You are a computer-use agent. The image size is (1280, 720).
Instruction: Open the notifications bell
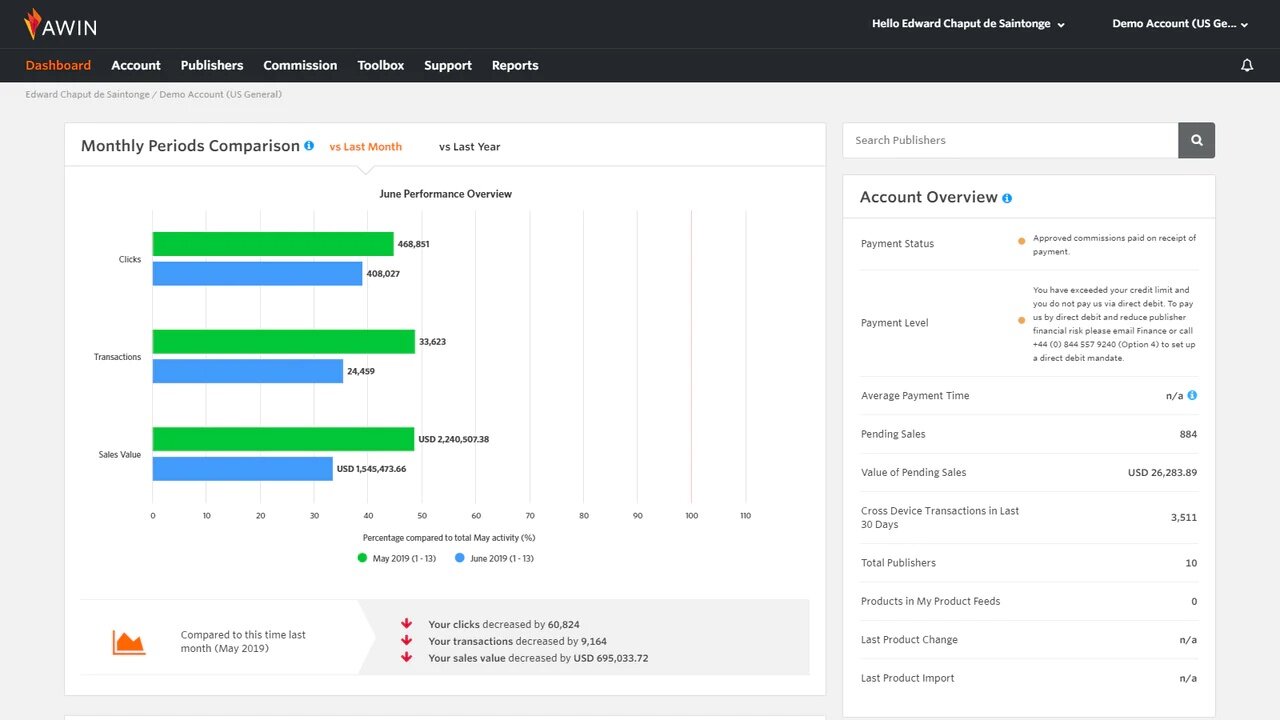pos(1247,65)
